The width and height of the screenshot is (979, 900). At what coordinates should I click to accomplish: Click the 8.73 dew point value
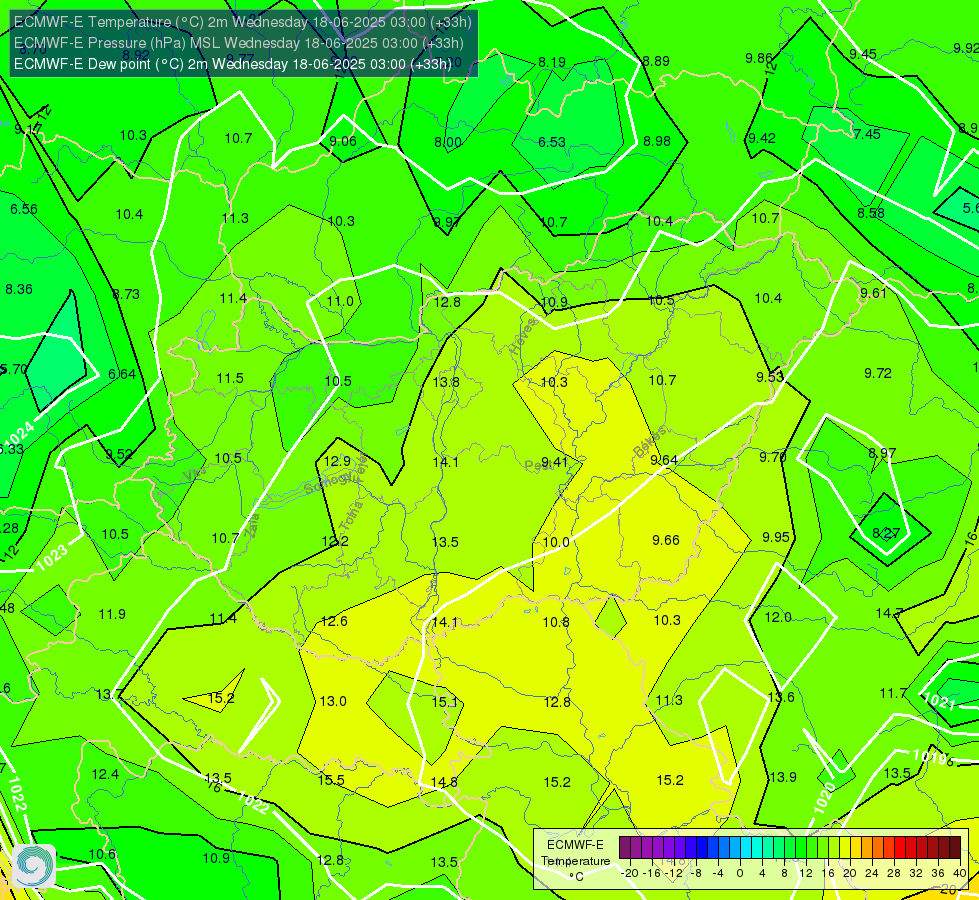click(126, 294)
